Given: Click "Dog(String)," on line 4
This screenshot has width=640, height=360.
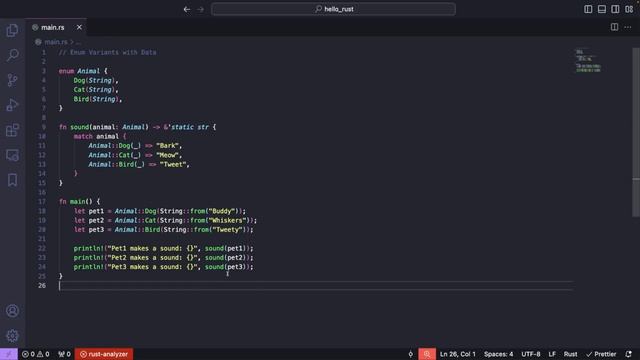Looking at the screenshot, I should (96, 80).
